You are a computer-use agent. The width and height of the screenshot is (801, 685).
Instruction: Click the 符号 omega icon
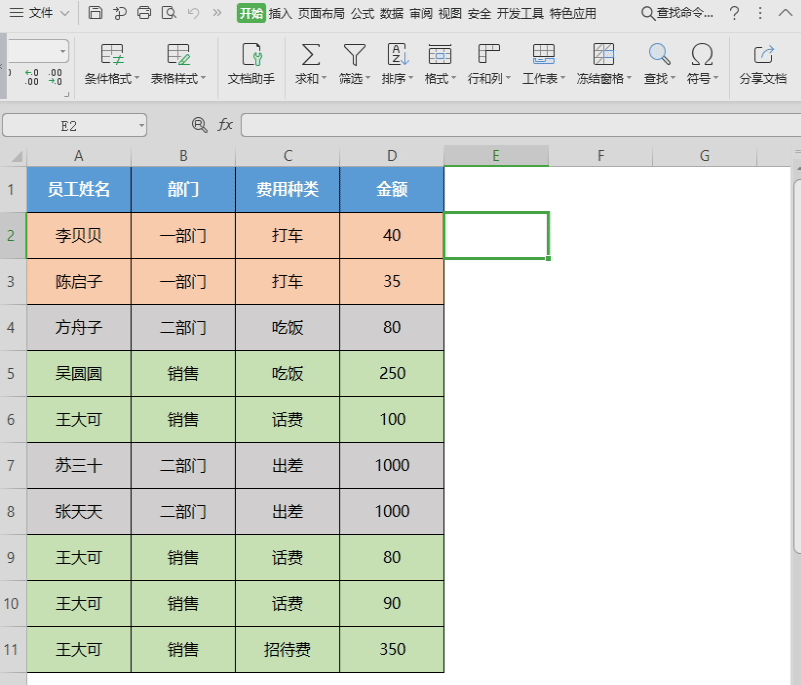[x=702, y=54]
